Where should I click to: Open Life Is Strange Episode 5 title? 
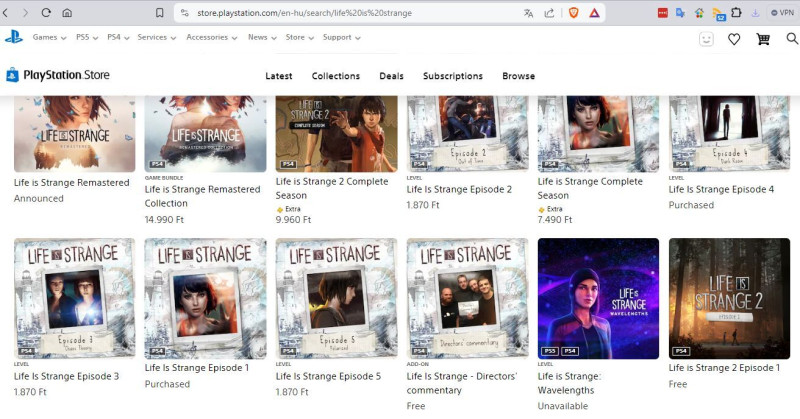[x=328, y=376]
